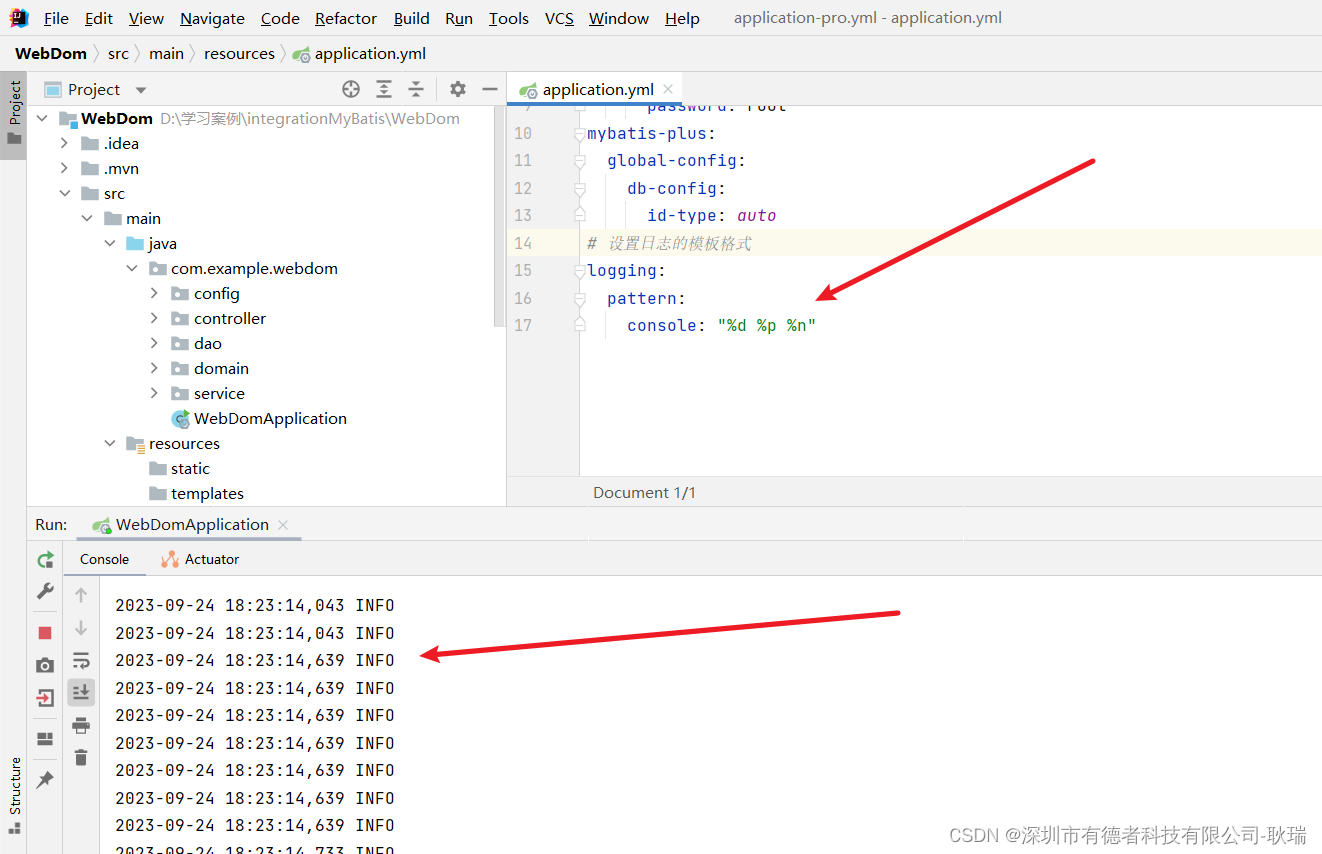Click the wrench icon in Run panel
This screenshot has height=854, width=1322.
45,591
